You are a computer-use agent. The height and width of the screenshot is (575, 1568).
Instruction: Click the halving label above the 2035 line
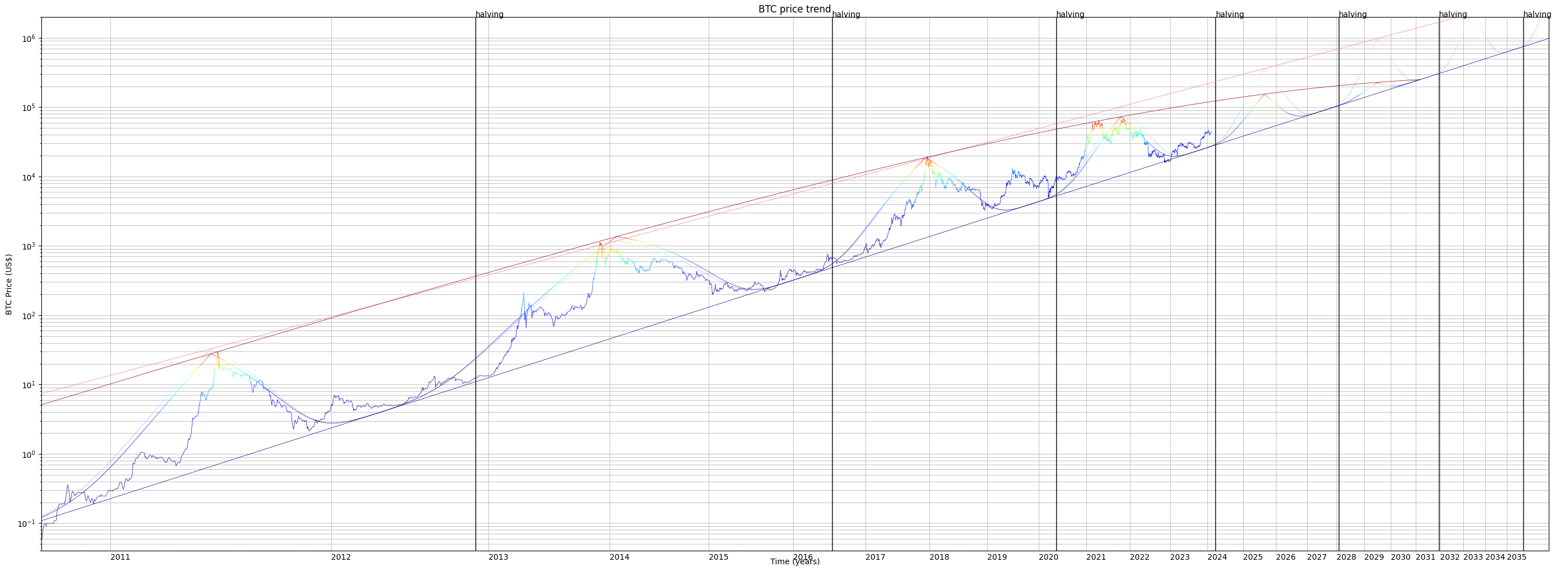(x=1537, y=15)
